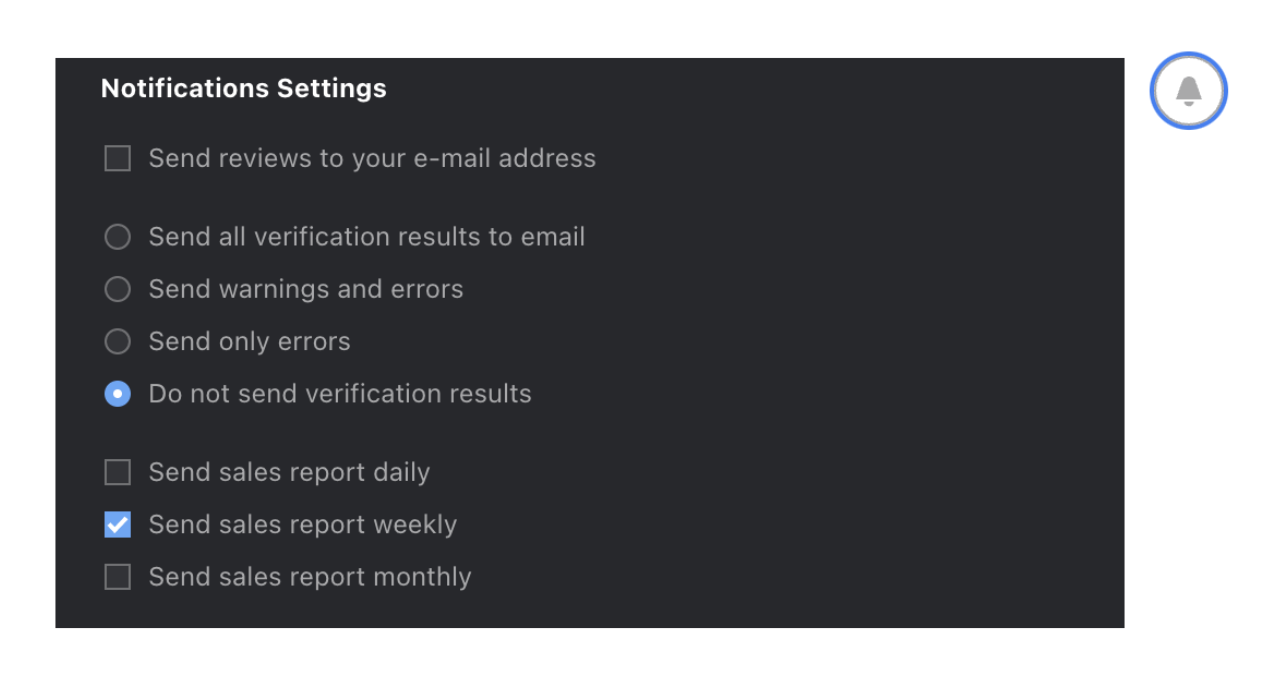Click the only checked blue checkbox
The image size is (1274, 680).
(x=118, y=524)
